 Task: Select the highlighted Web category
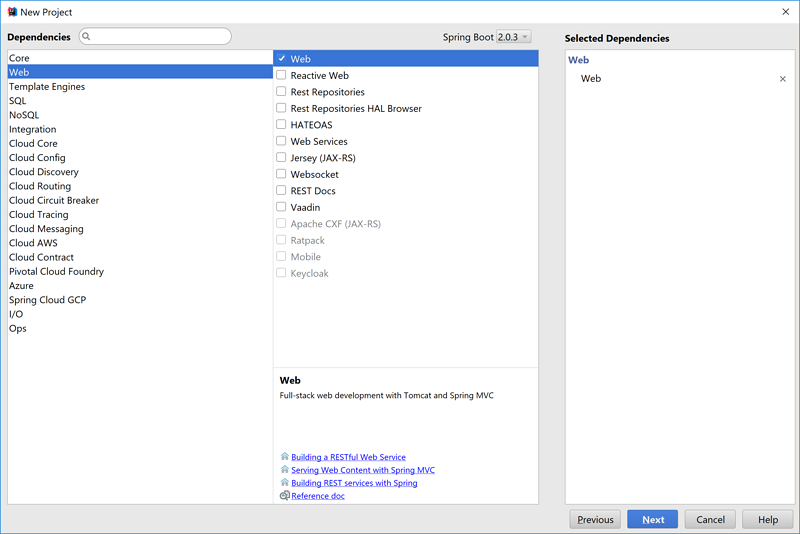tap(140, 72)
